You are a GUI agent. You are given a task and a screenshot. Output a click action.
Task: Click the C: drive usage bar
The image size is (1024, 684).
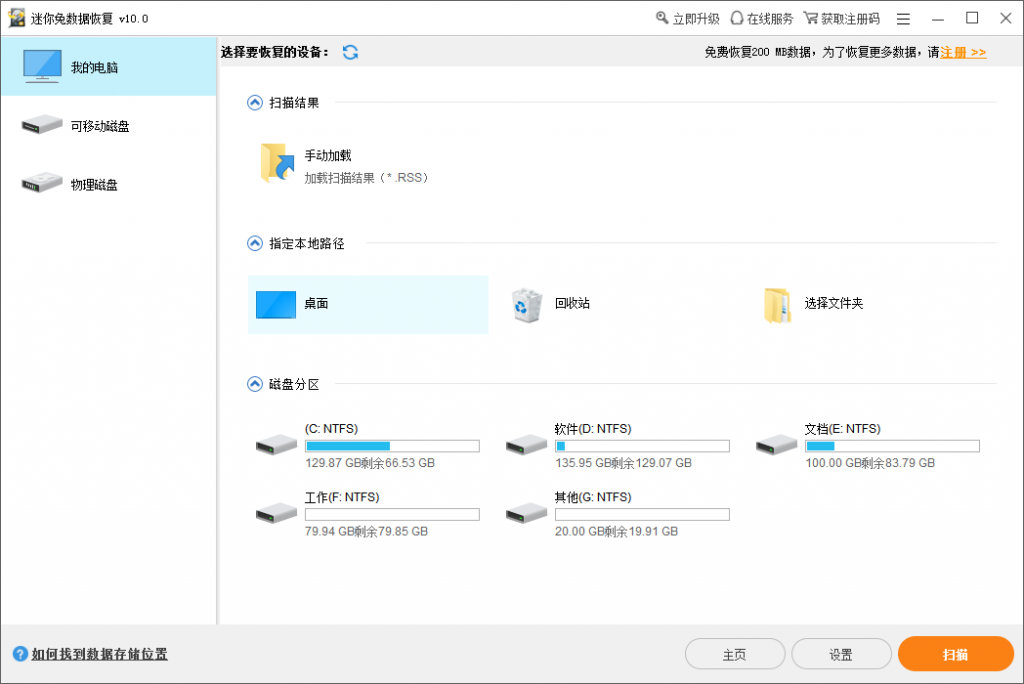392,446
